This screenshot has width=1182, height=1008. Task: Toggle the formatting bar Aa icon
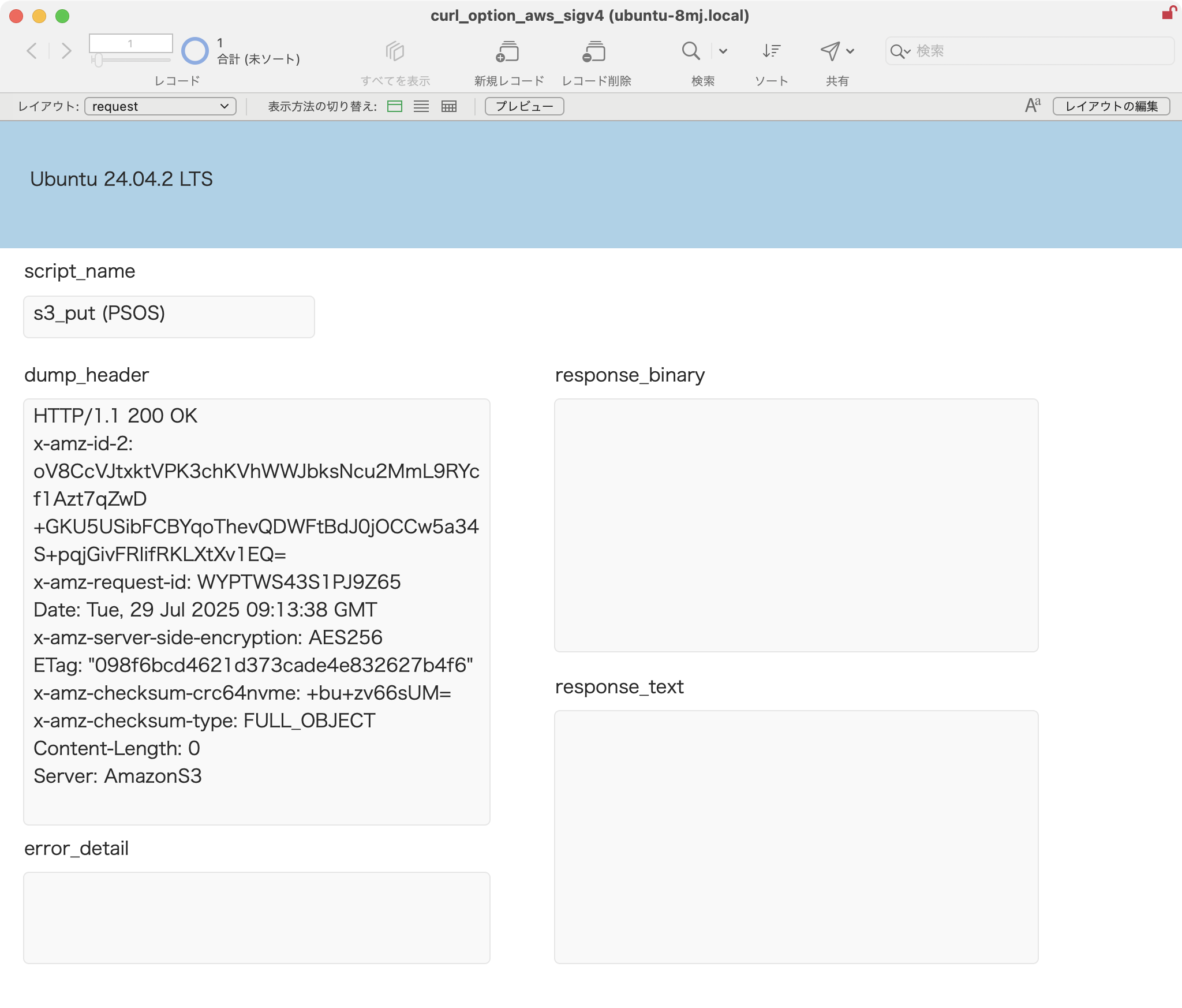[1033, 106]
